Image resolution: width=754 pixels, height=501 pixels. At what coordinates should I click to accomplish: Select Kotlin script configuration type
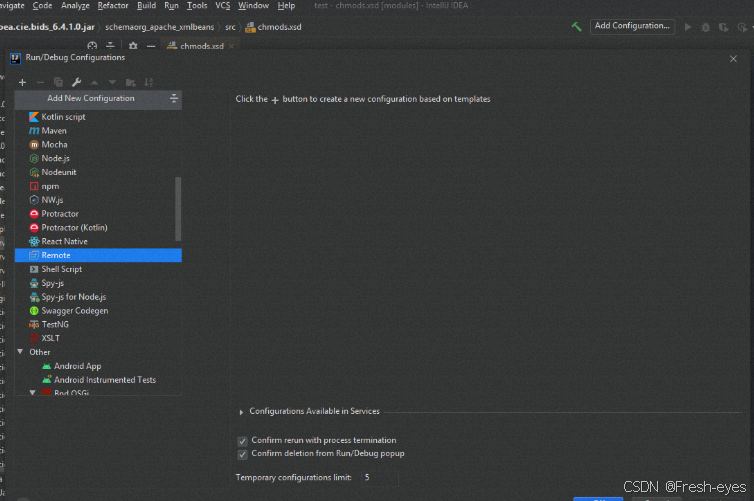click(x=98, y=117)
